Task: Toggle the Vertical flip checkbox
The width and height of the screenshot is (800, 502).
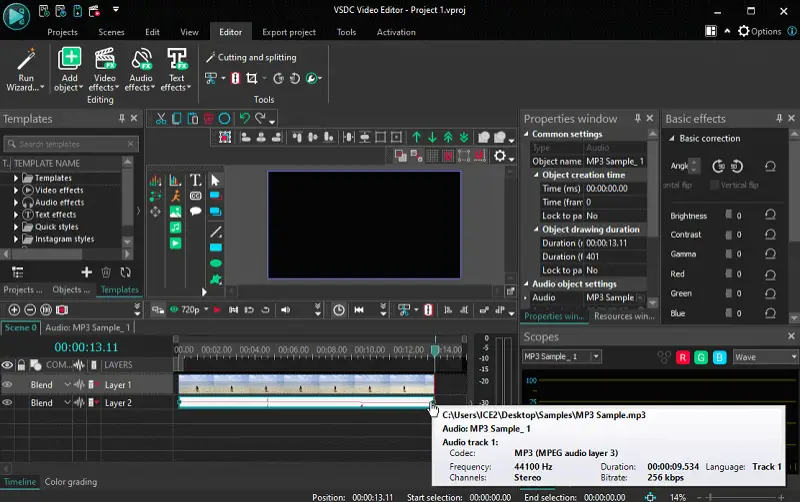Action: tap(714, 185)
